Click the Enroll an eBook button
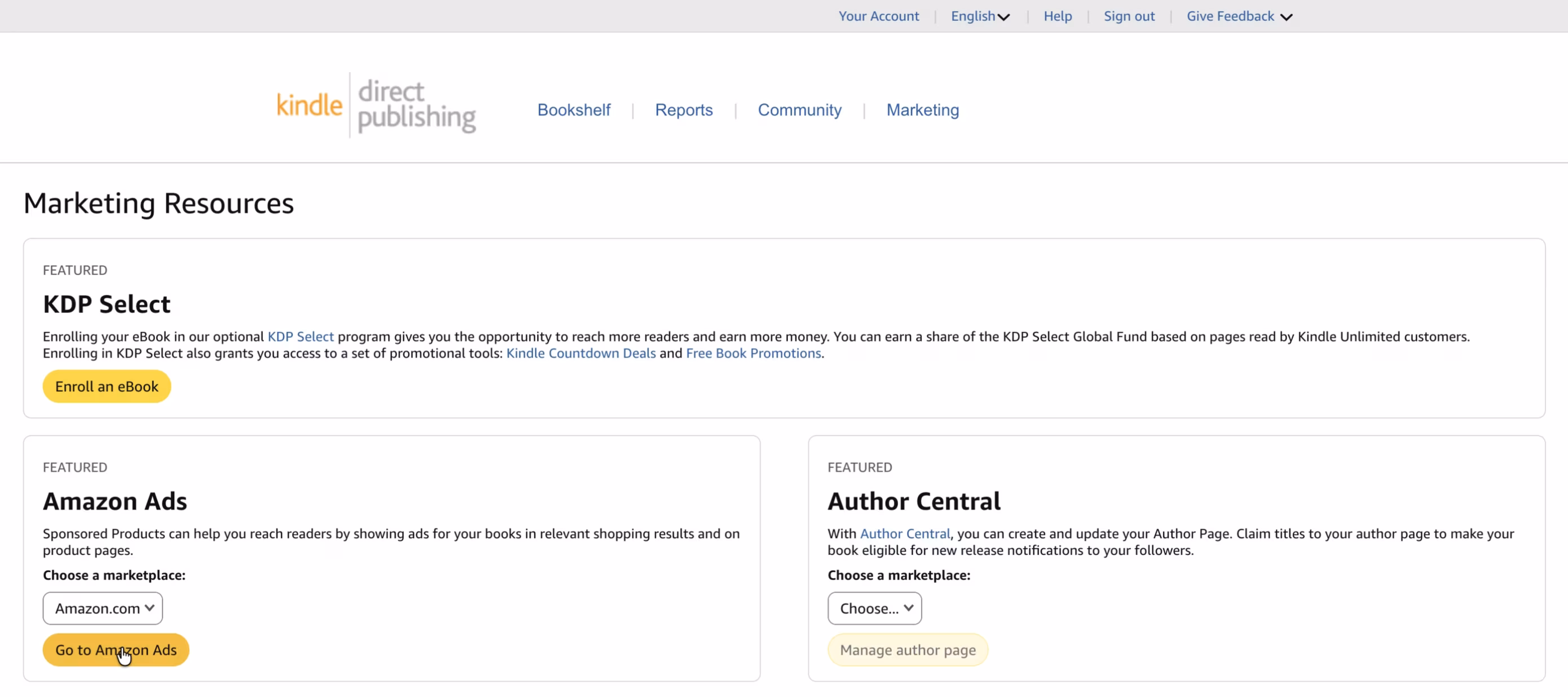Viewport: 1568px width, 697px height. (x=107, y=386)
